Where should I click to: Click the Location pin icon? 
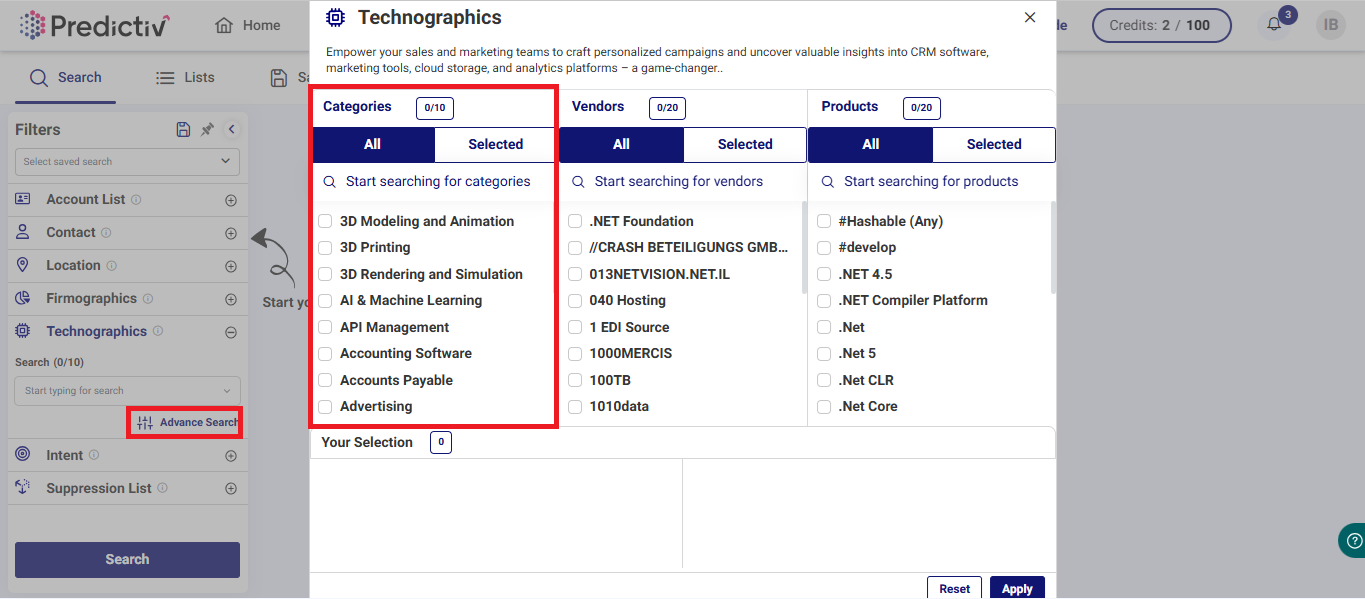(x=23, y=265)
